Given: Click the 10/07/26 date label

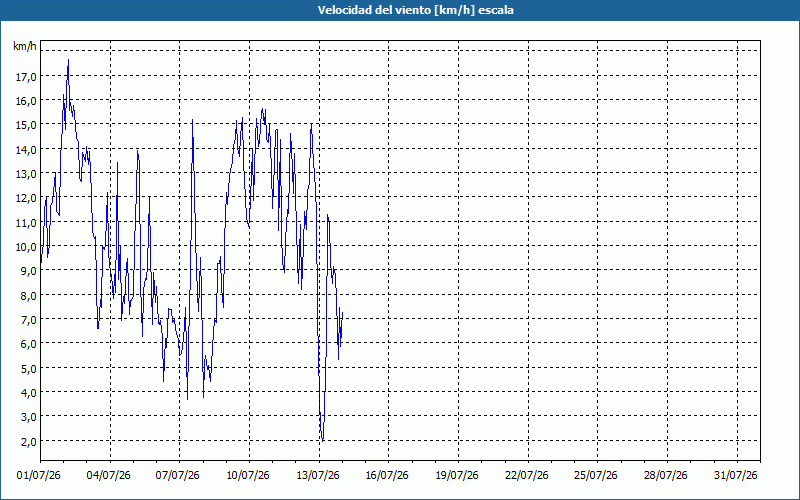Looking at the screenshot, I should coord(248,476).
